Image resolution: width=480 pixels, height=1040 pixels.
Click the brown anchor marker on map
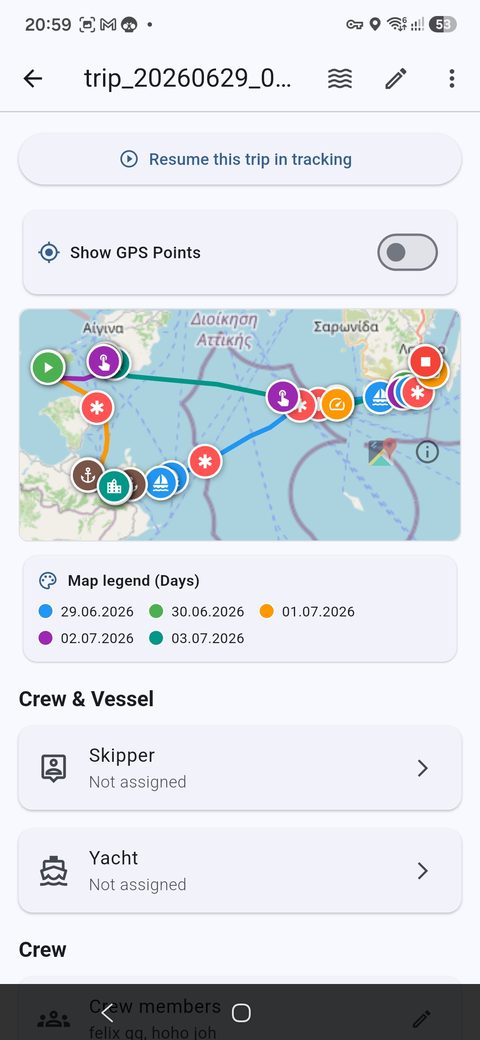(x=87, y=474)
